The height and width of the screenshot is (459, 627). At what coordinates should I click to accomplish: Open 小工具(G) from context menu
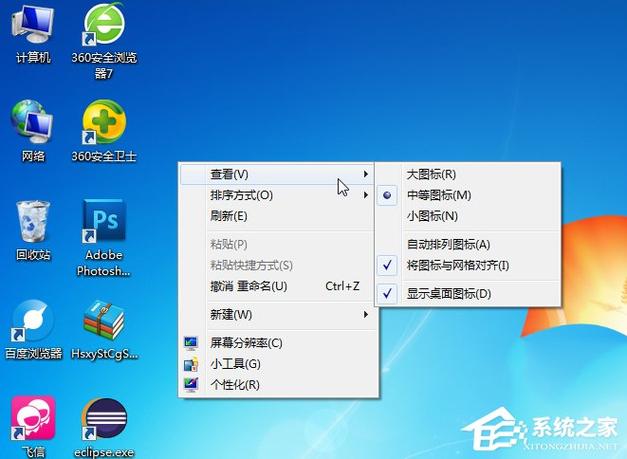point(277,364)
